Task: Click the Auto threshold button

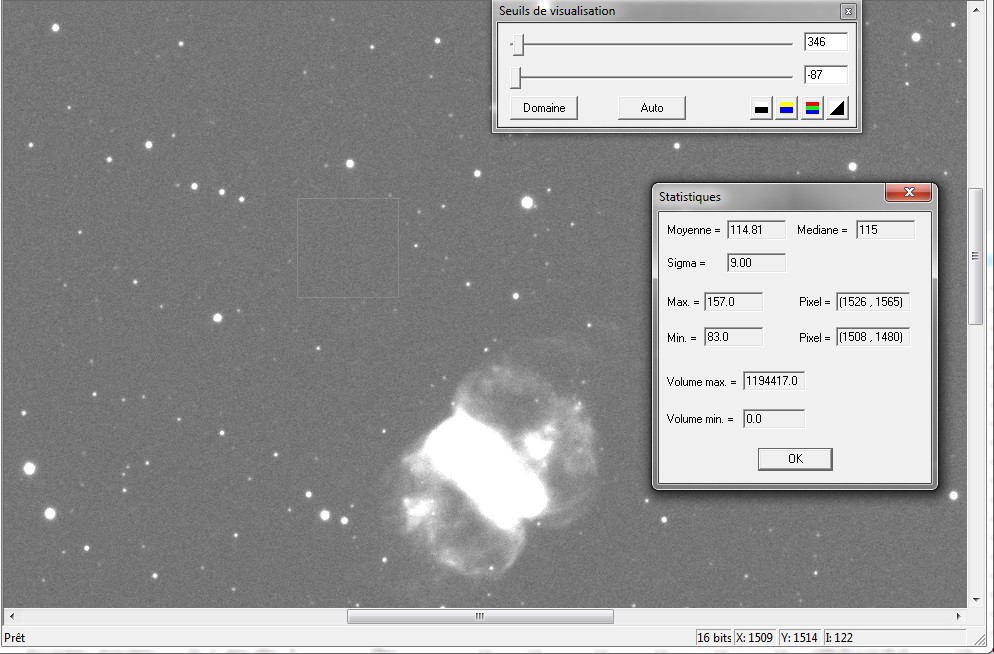Action: (x=652, y=108)
